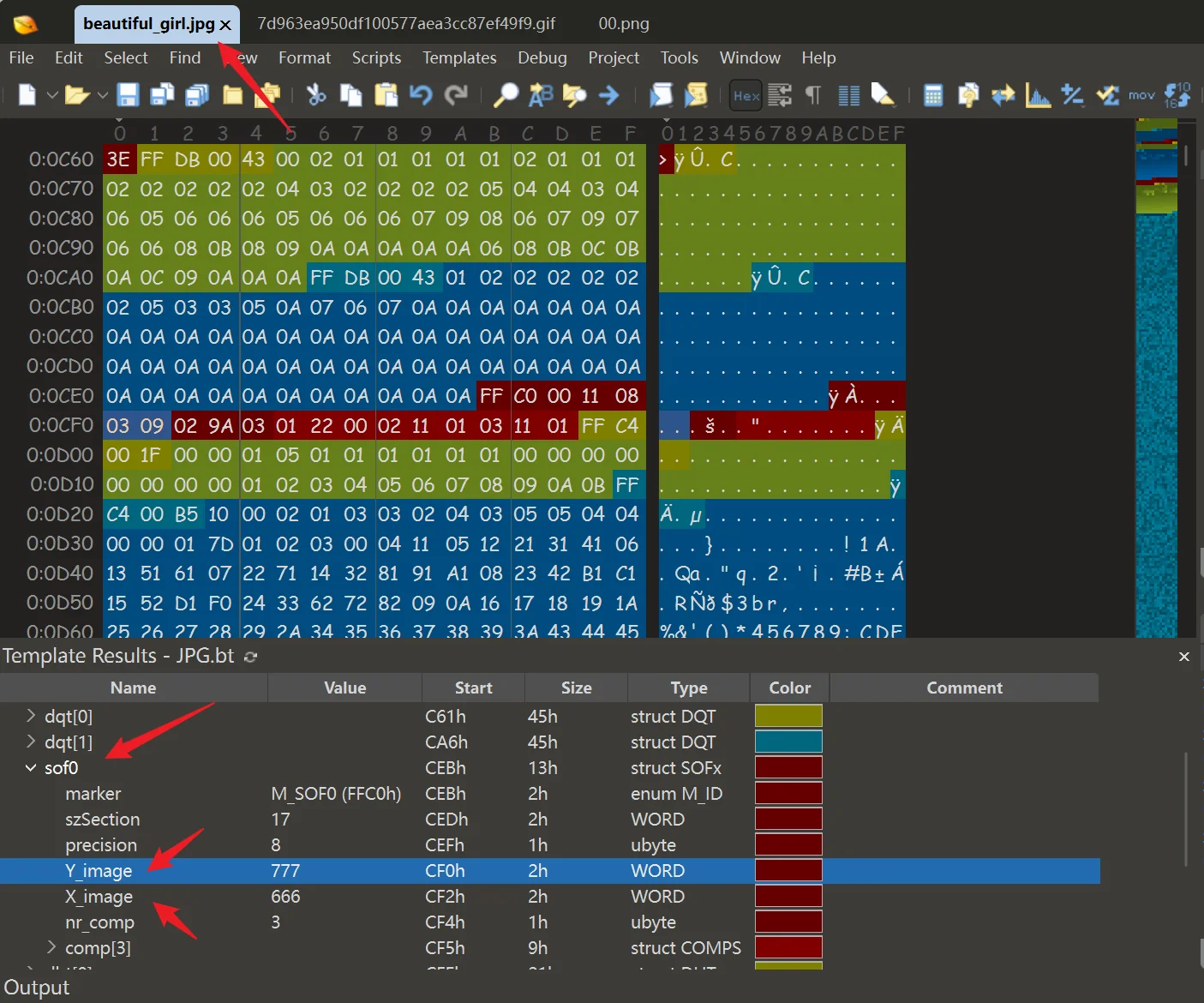This screenshot has width=1204, height=1003.
Task: Open the dropdown arrow beside New file
Action: click(52, 95)
